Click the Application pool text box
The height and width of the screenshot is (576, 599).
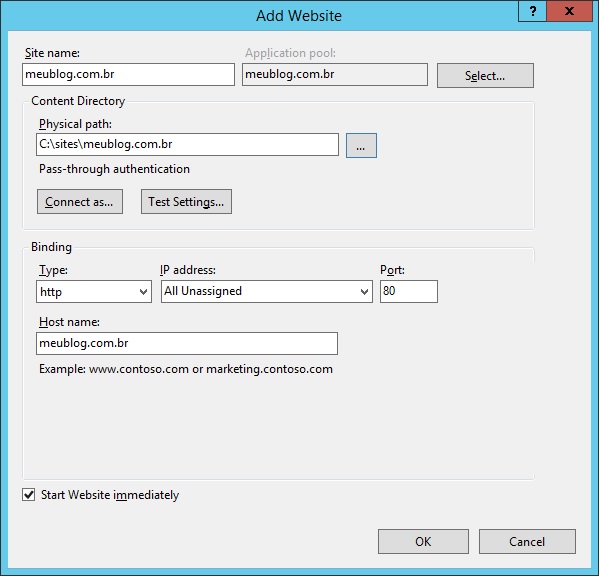pos(335,74)
